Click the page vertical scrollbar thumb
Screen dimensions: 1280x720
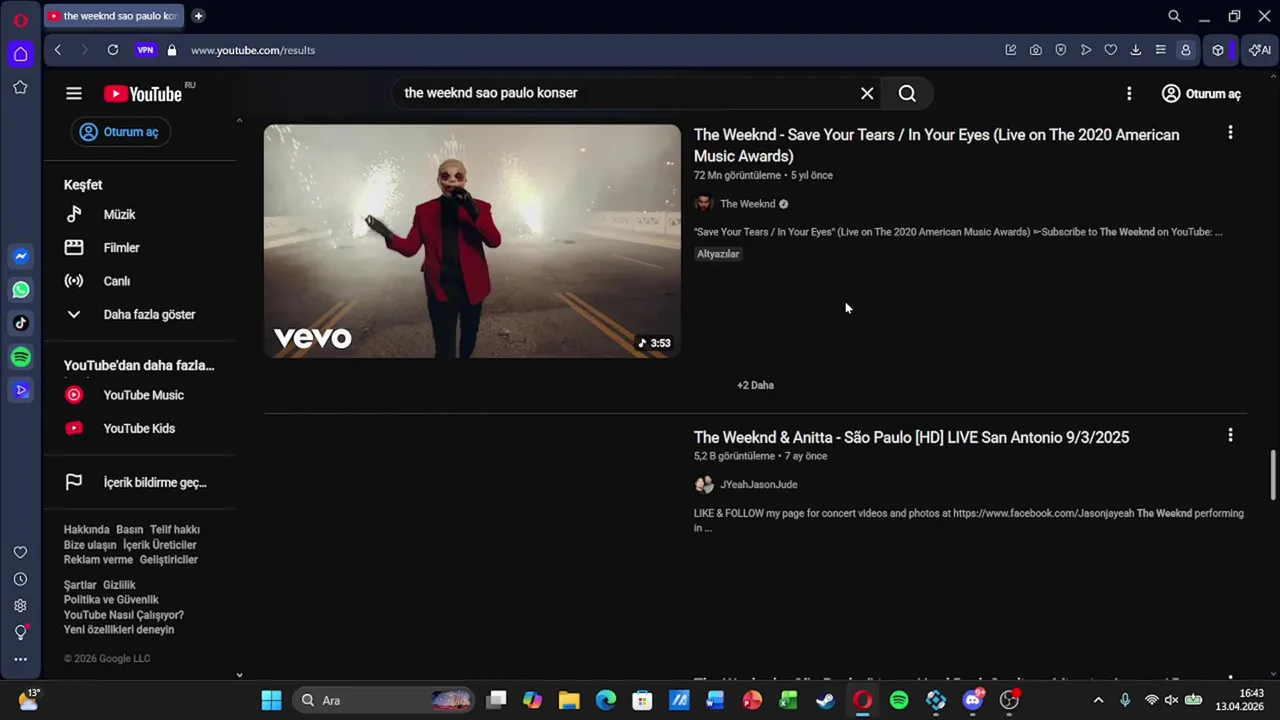[1273, 475]
